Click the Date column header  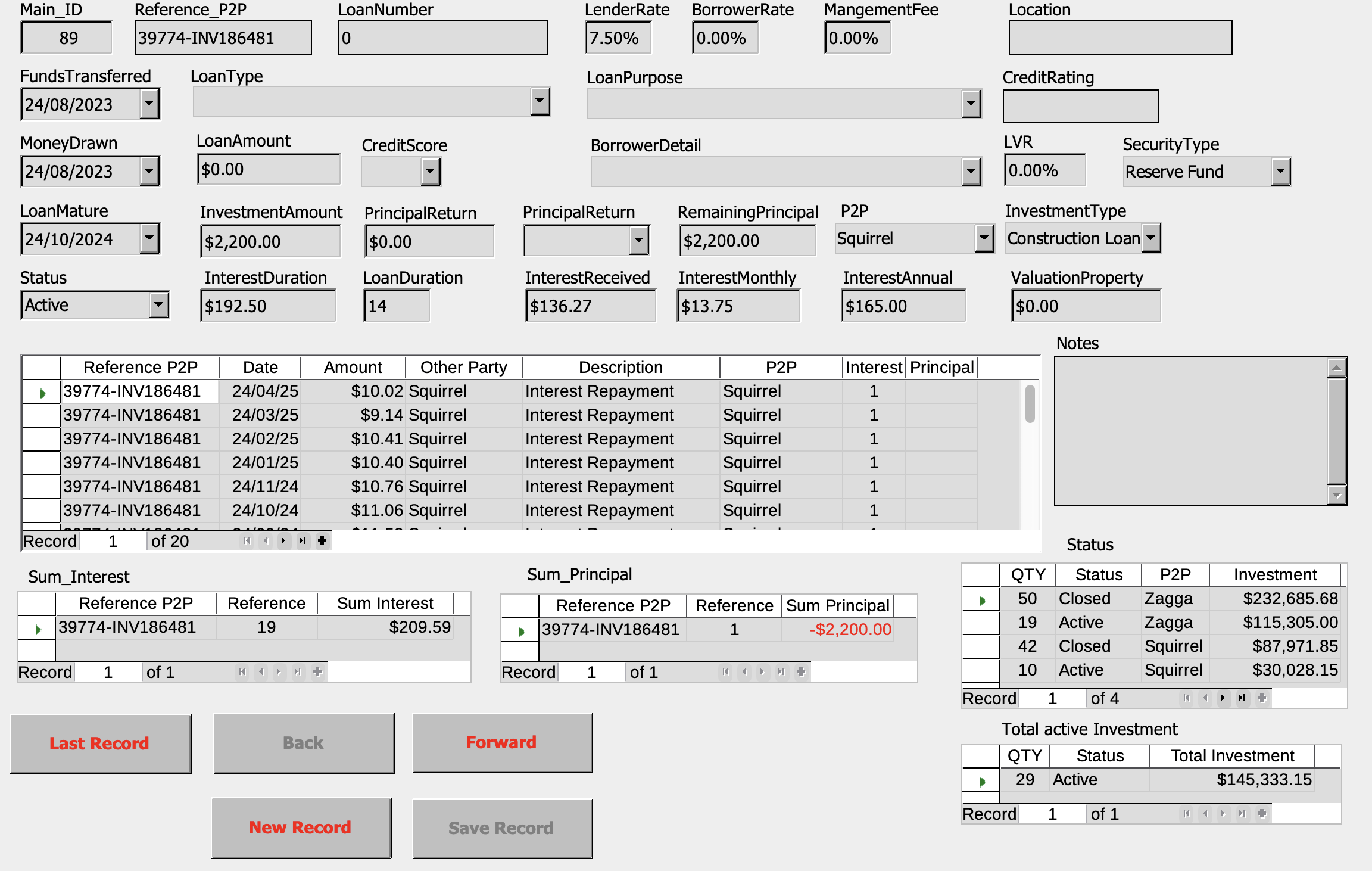tap(260, 368)
